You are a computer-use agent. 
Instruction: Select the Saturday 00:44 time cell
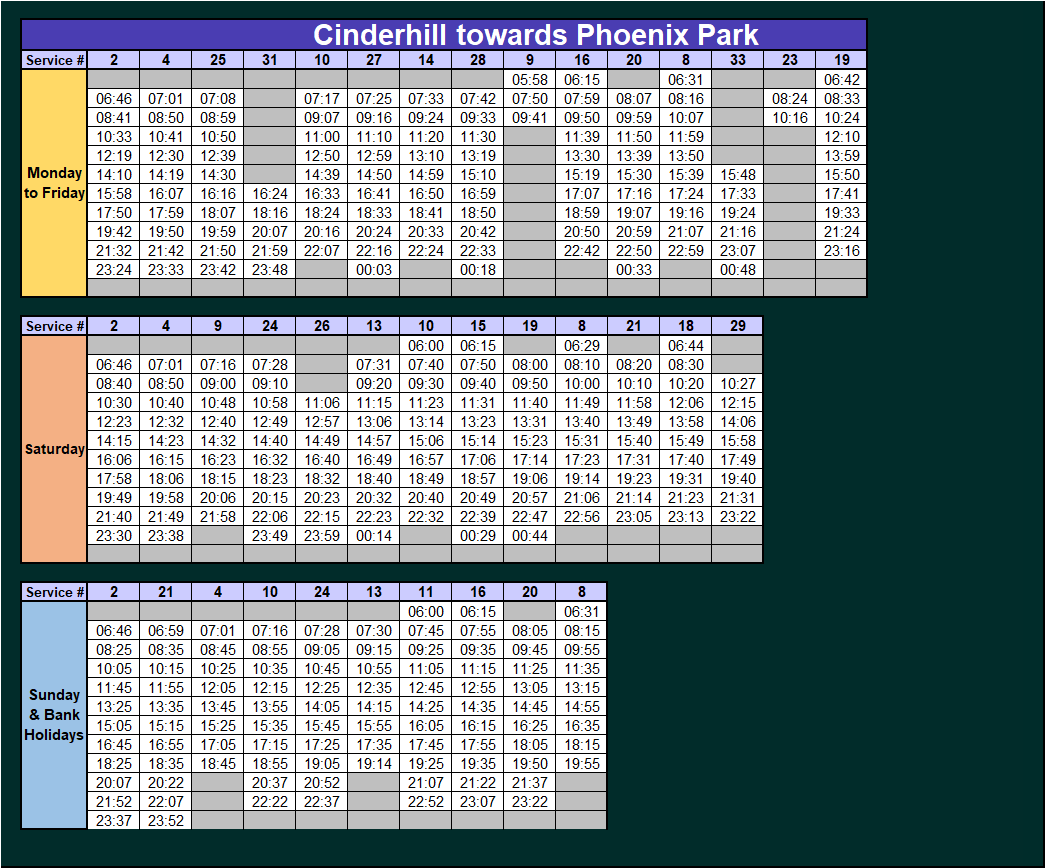coord(530,536)
